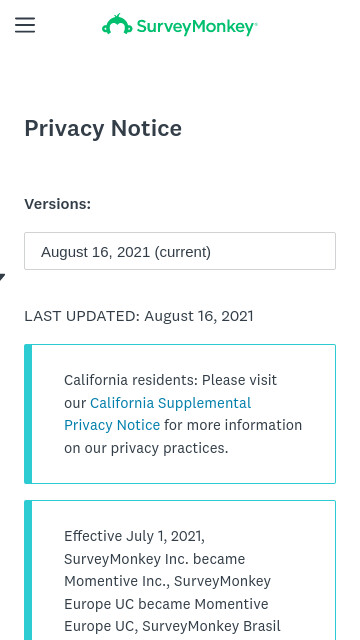
Task: Click the "Effective July 1, 2021," line
Action: [x=134, y=536]
